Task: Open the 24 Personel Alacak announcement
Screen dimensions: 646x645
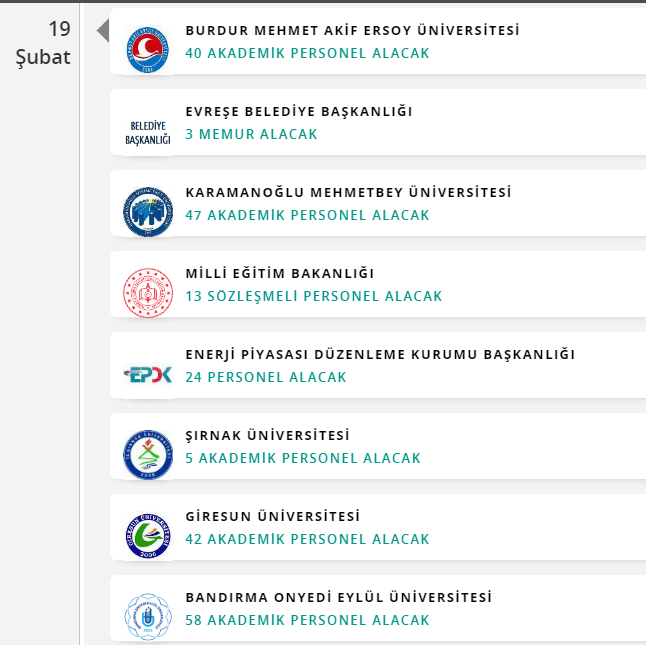Action: point(266,377)
